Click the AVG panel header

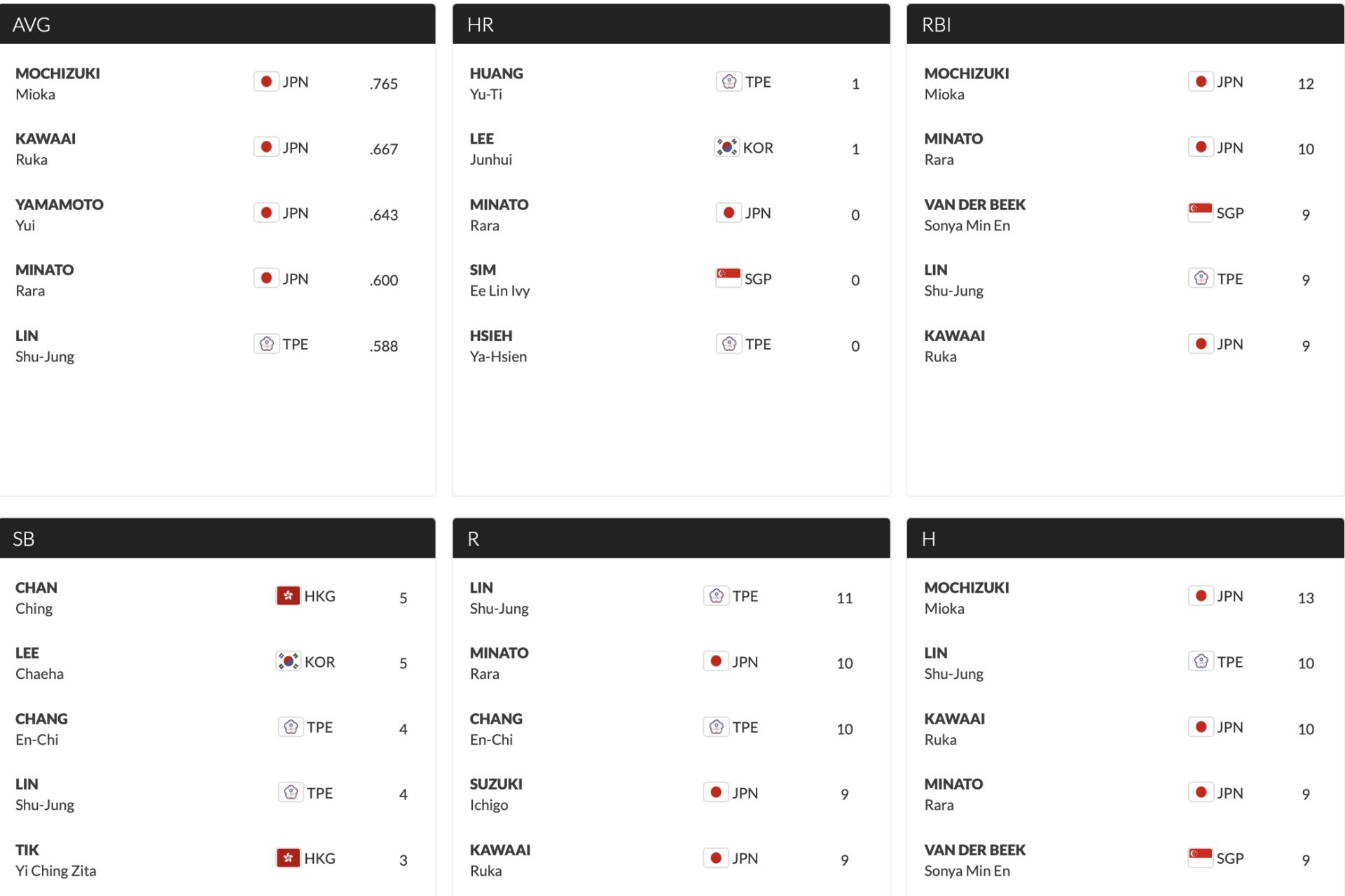[217, 25]
